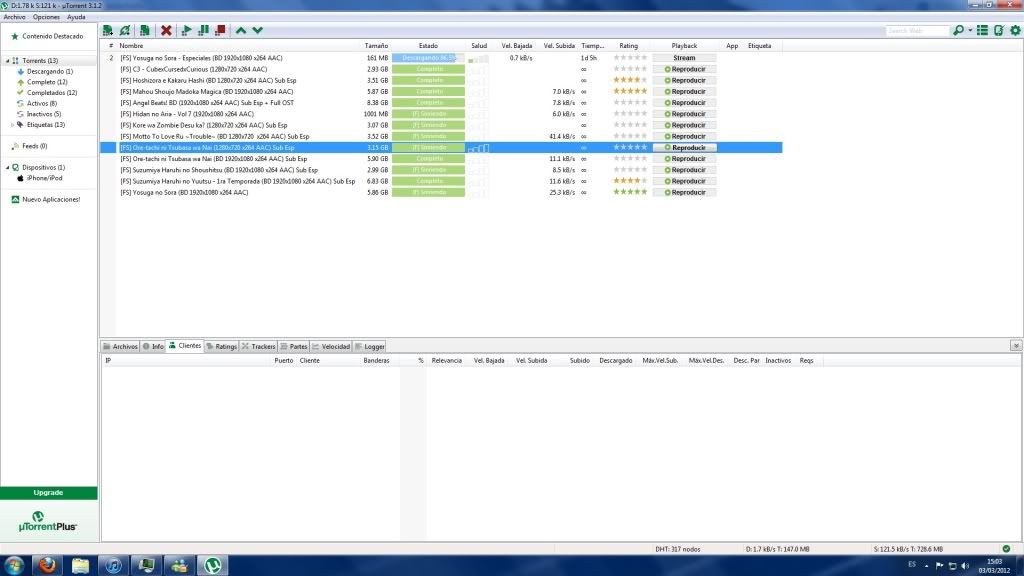
Task: Pause the selected torrent from the toolbar
Action: point(203,31)
